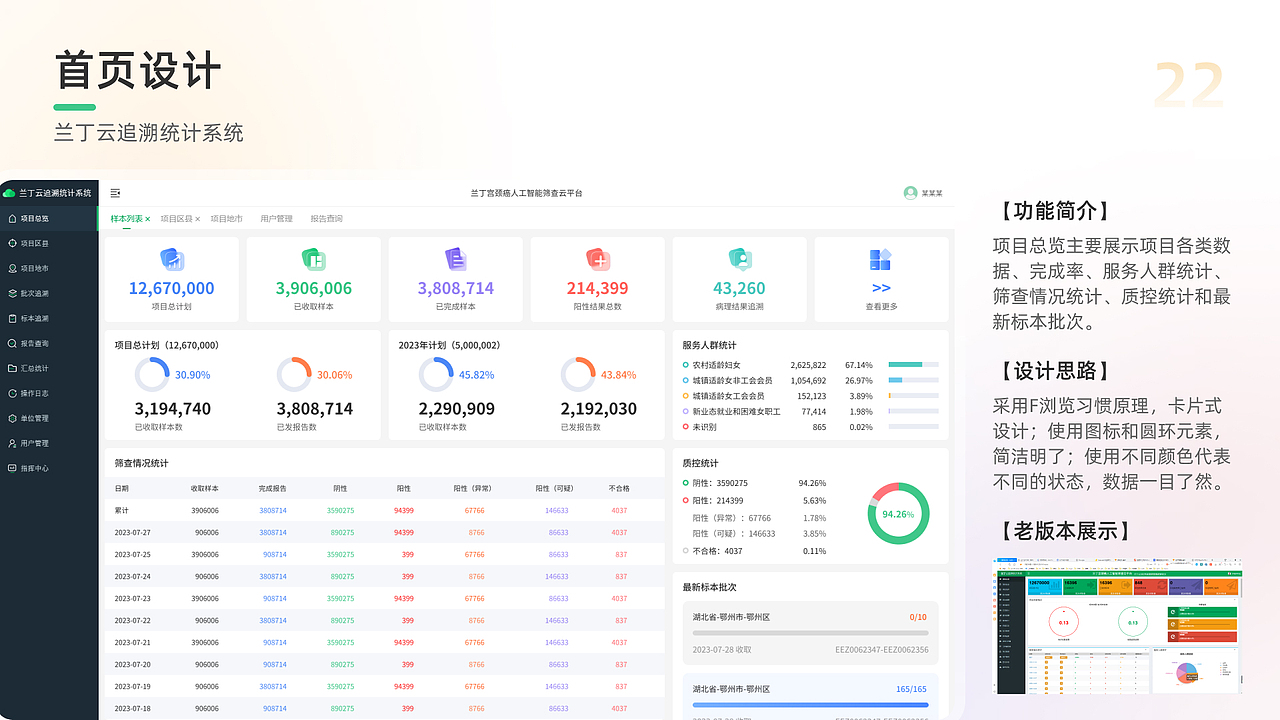Viewport: 1280px width, 720px height.
Task: Collapse the sidebar with the hamburger menu icon
Action: click(x=115, y=193)
